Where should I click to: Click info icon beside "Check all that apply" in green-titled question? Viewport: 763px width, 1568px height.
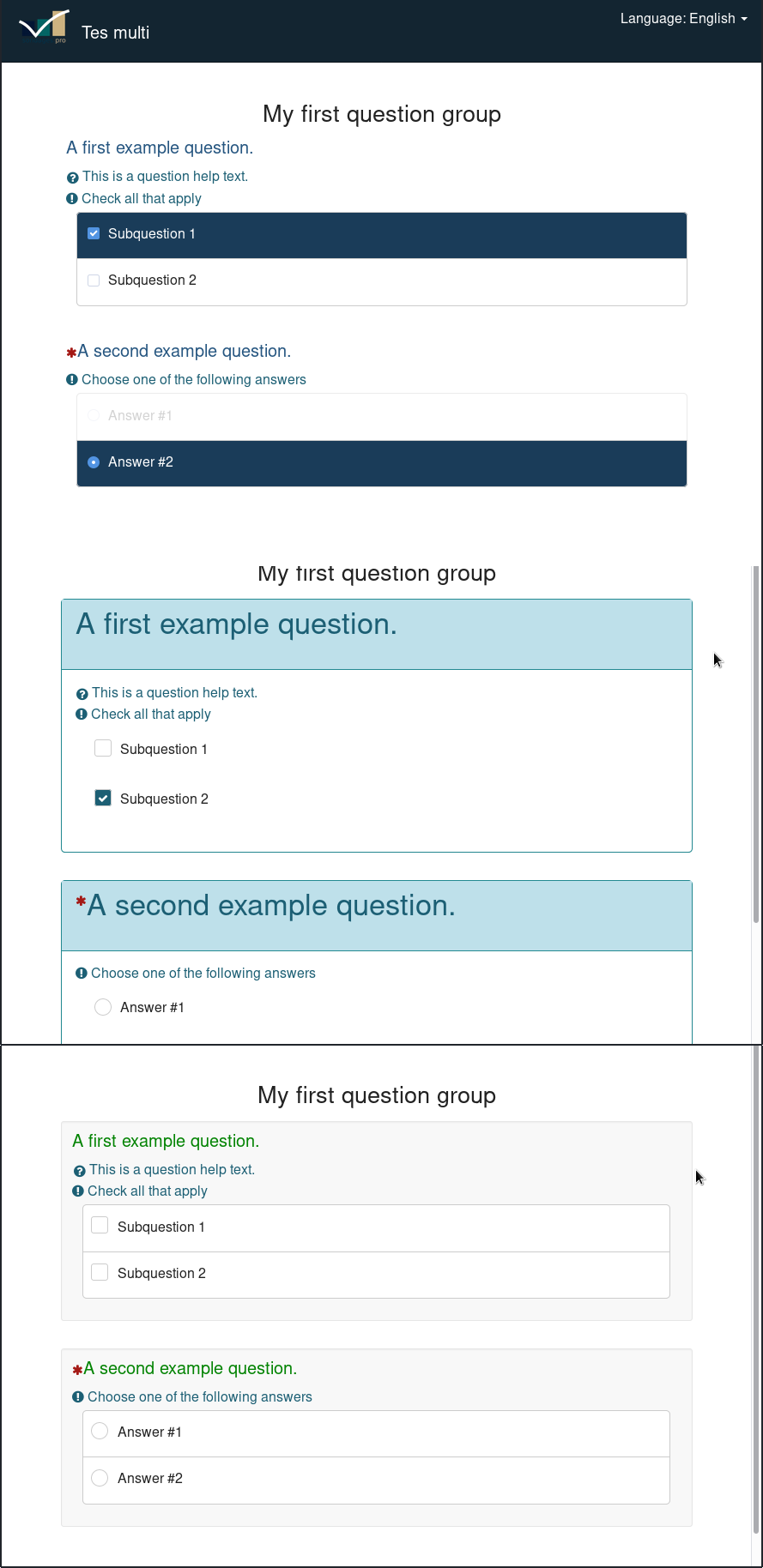[78, 1191]
